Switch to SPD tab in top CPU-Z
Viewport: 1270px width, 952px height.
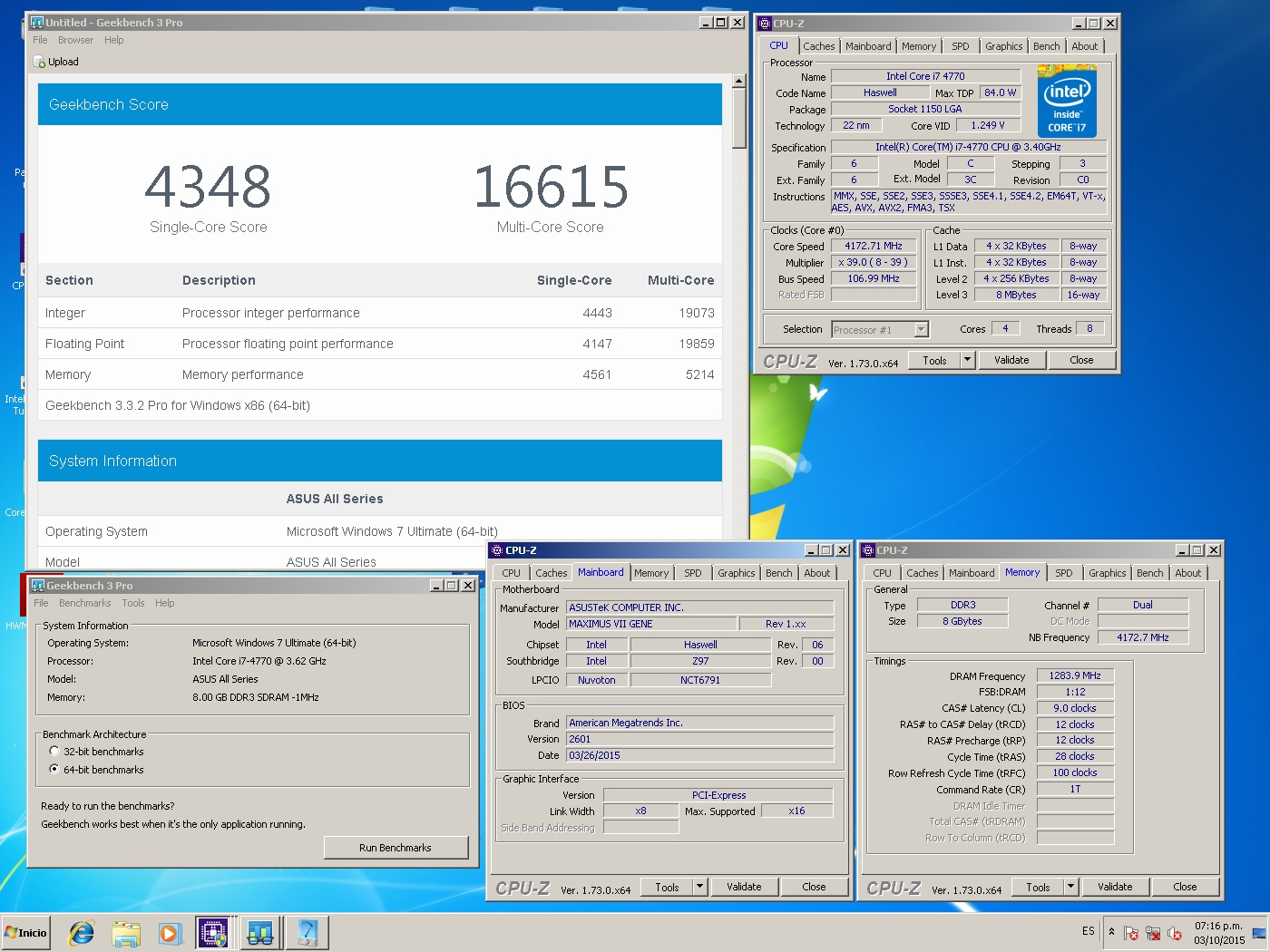click(960, 46)
